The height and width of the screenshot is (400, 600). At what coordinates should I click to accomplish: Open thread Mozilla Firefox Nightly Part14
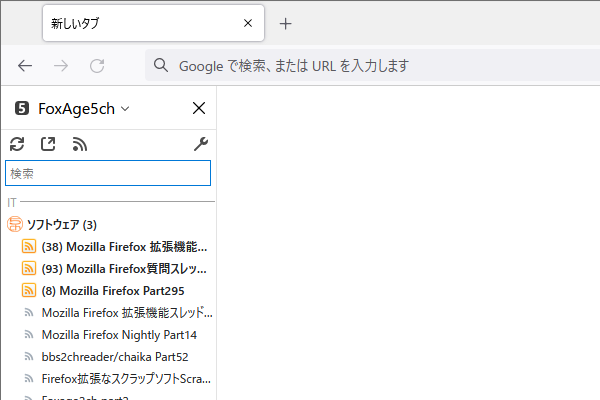tap(119, 335)
